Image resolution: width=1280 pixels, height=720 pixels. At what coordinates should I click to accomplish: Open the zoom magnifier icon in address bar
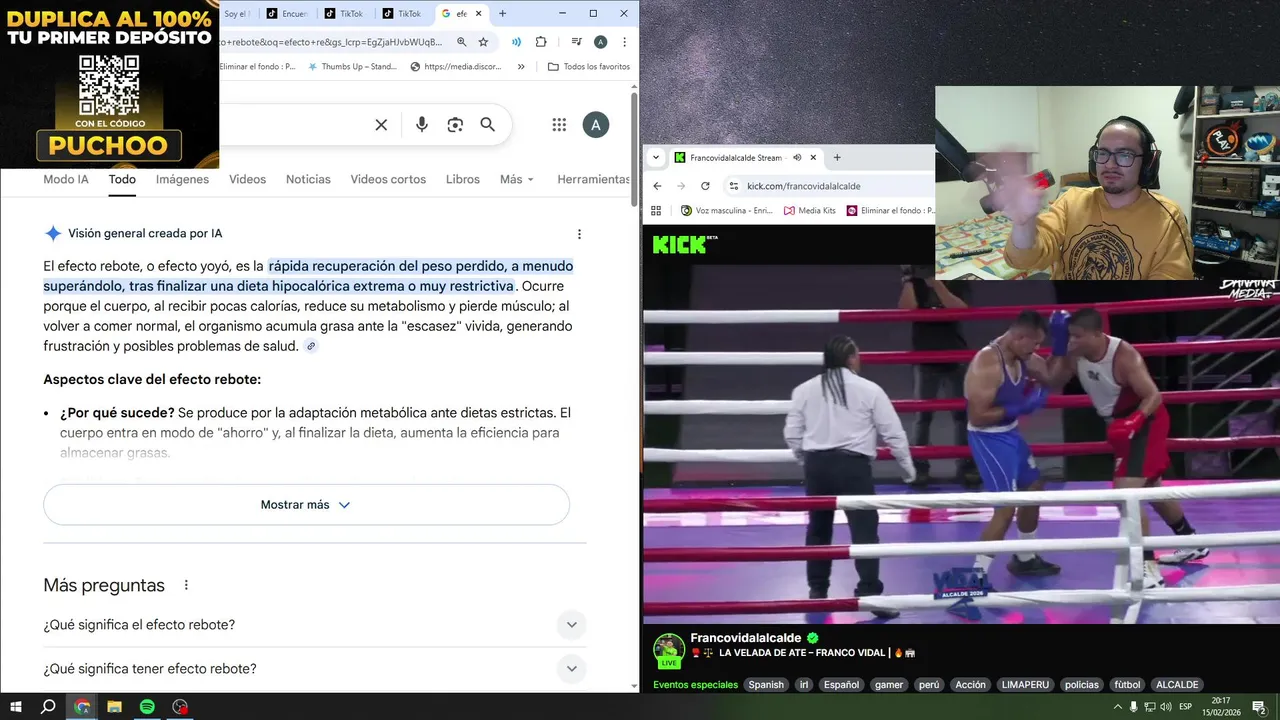pos(462,42)
